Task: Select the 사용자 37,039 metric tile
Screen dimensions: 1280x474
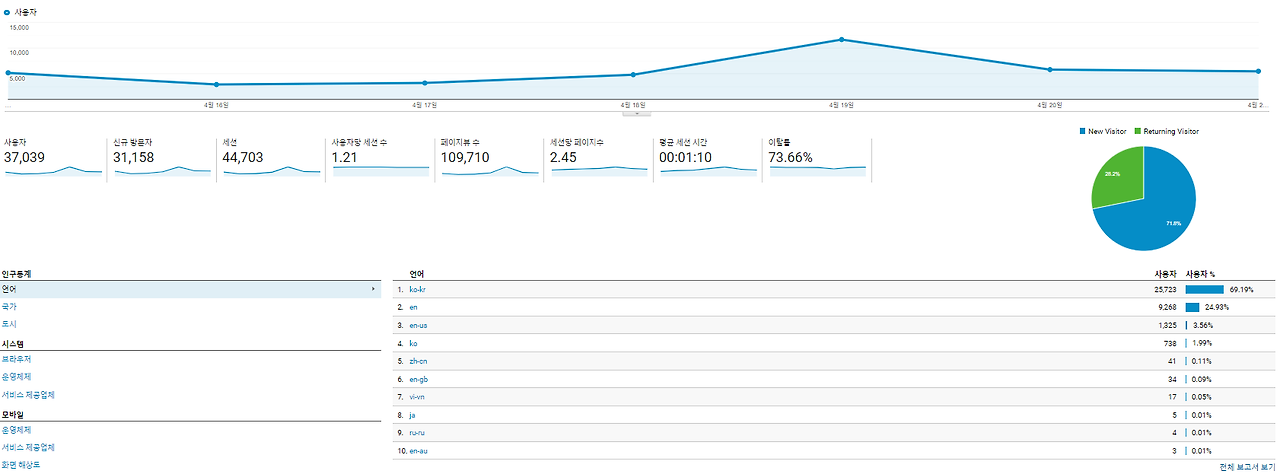Action: (53, 158)
